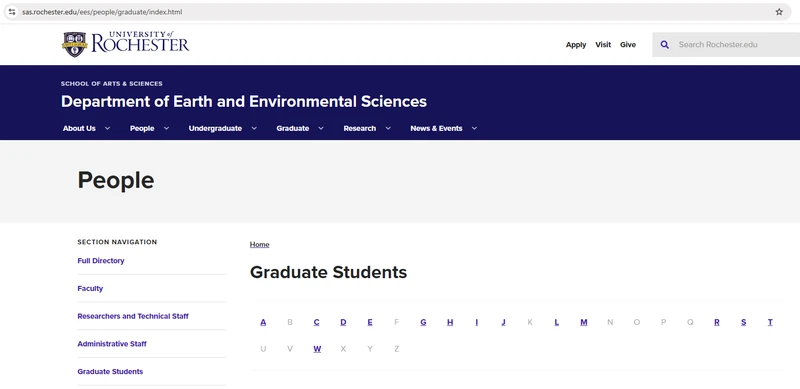
Task: Jump to letter I in alphabet index
Action: pos(477,322)
